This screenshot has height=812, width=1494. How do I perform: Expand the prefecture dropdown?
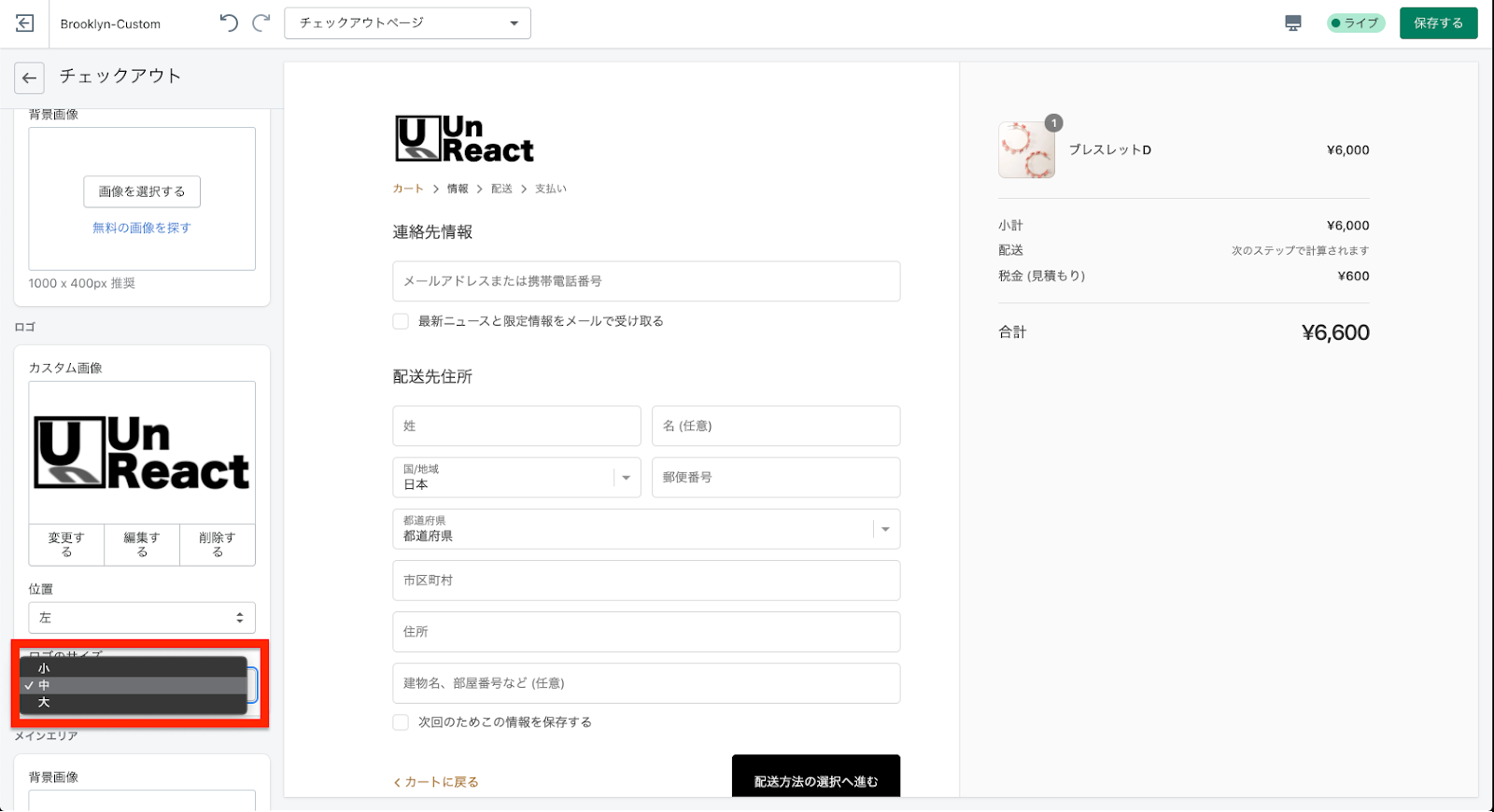[x=646, y=529]
